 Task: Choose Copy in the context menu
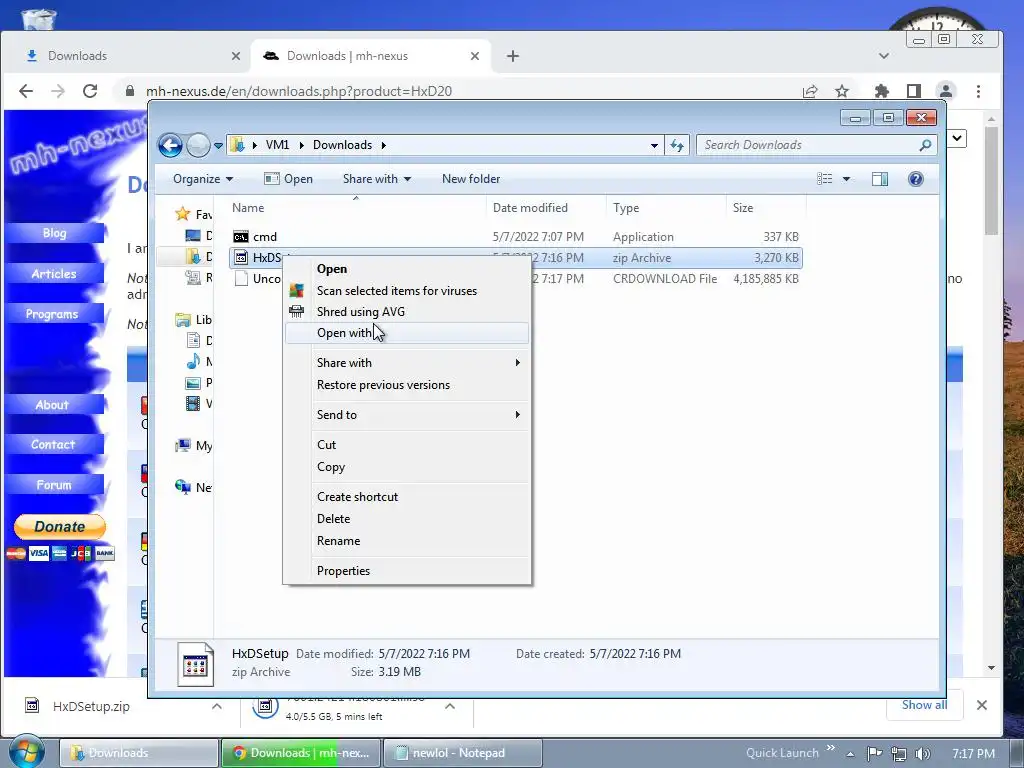click(x=407, y=467)
